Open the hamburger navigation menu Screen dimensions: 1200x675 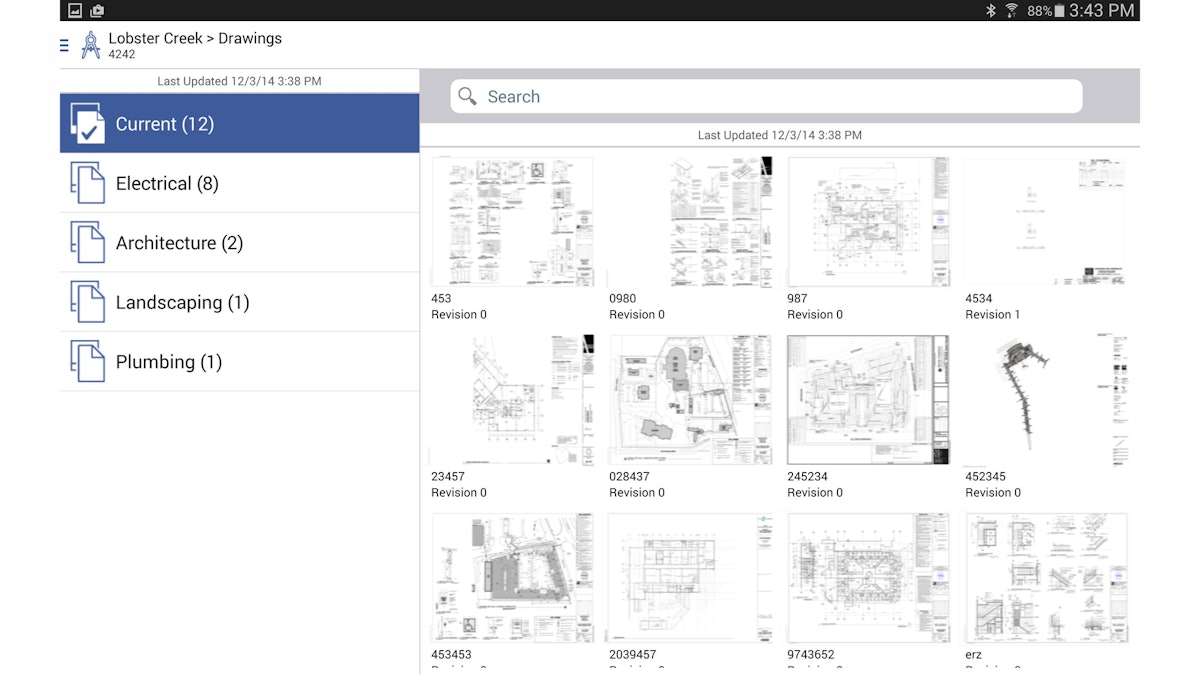[x=63, y=45]
